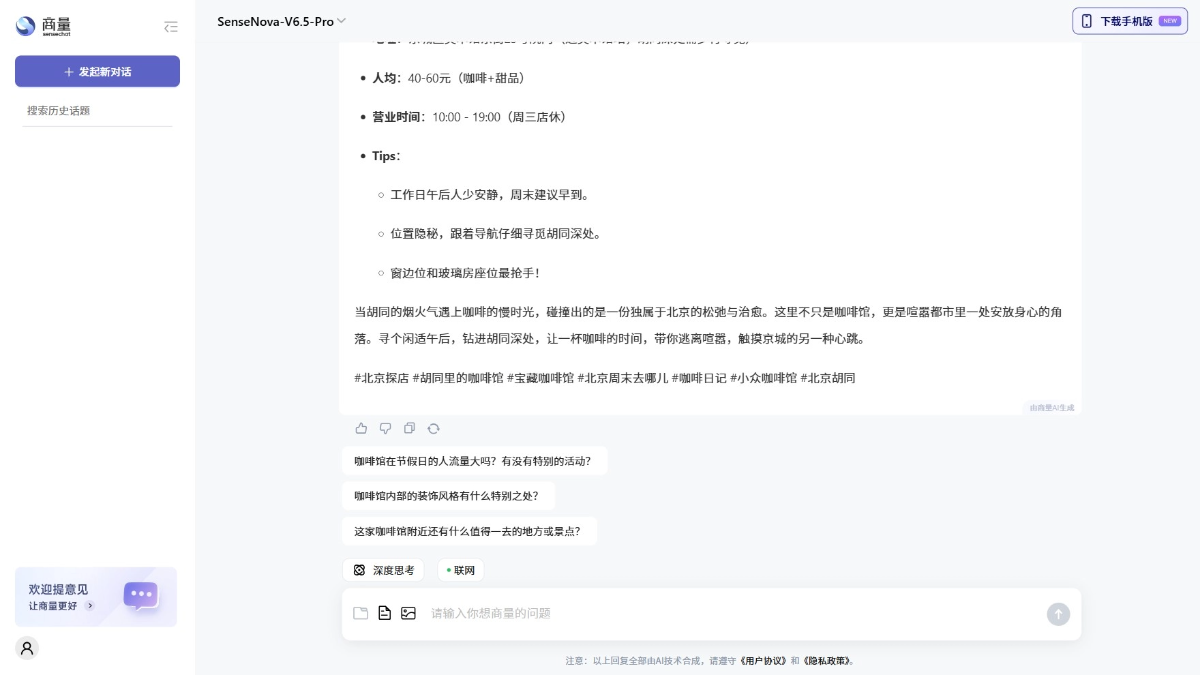Select the decoration style suggested question
This screenshot has height=675, width=1200.
click(x=448, y=495)
